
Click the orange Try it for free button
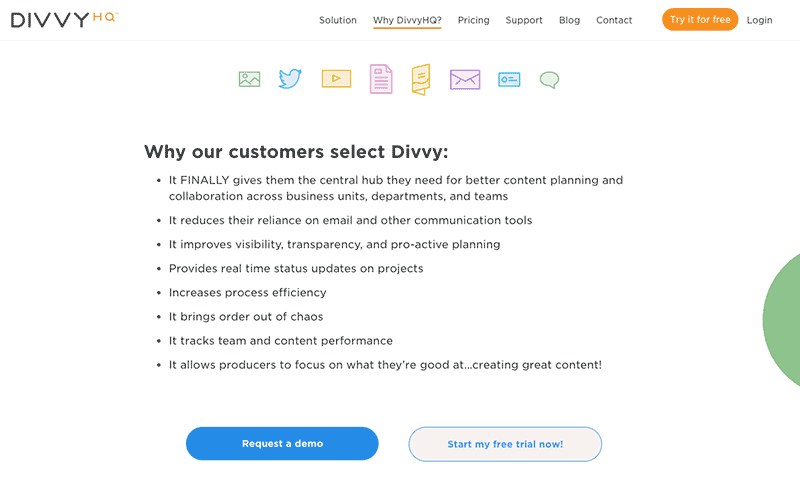click(700, 19)
